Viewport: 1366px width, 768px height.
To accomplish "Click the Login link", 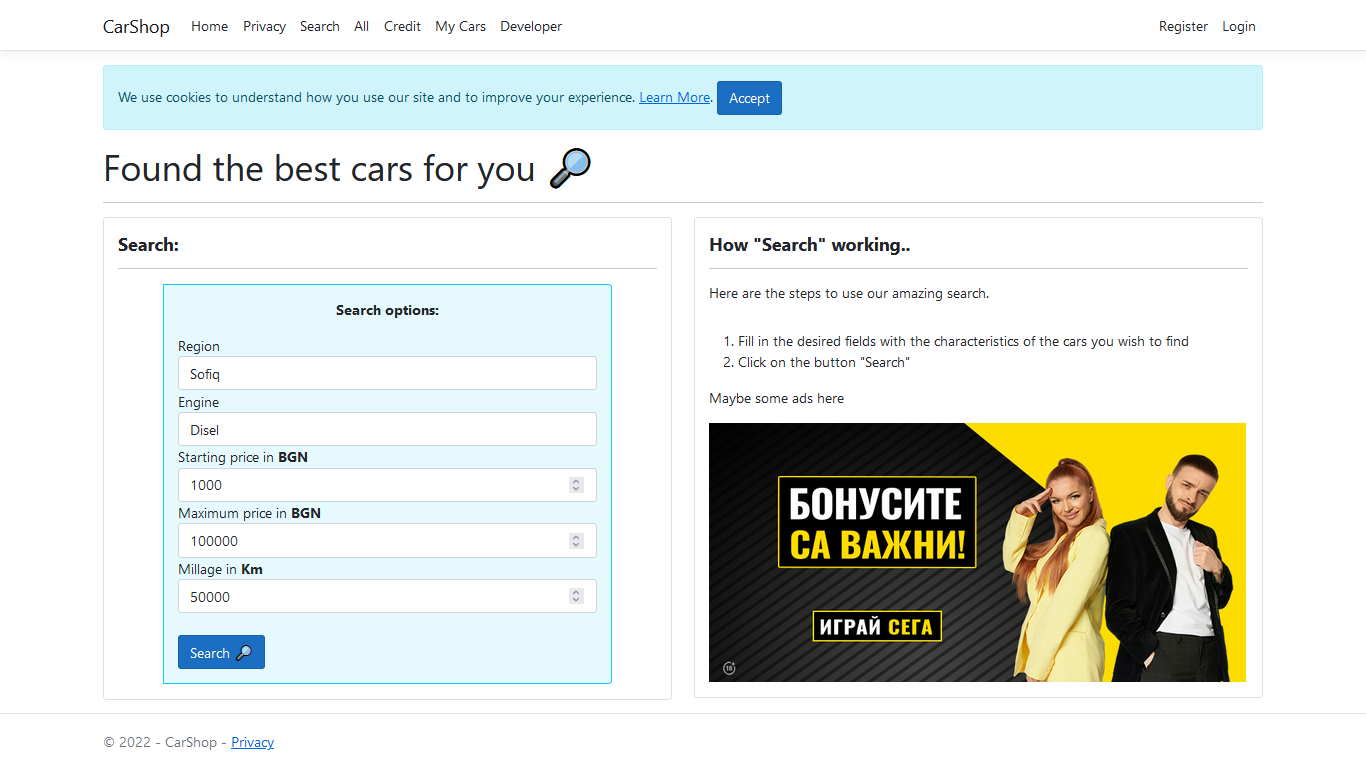I will (1239, 26).
